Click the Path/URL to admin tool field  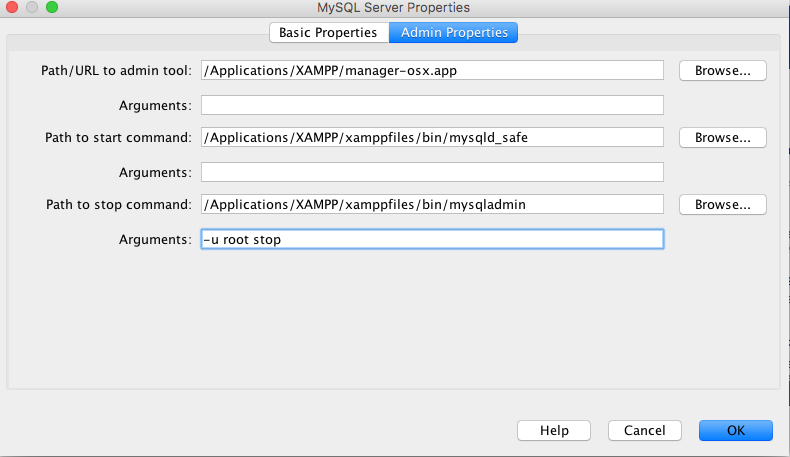point(432,71)
